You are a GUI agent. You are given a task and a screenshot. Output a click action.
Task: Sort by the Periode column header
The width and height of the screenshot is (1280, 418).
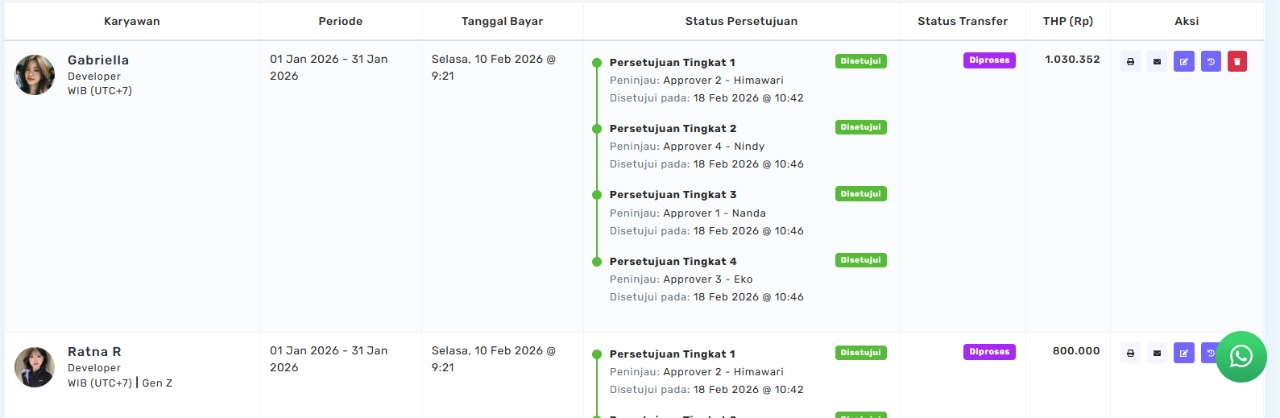(340, 21)
